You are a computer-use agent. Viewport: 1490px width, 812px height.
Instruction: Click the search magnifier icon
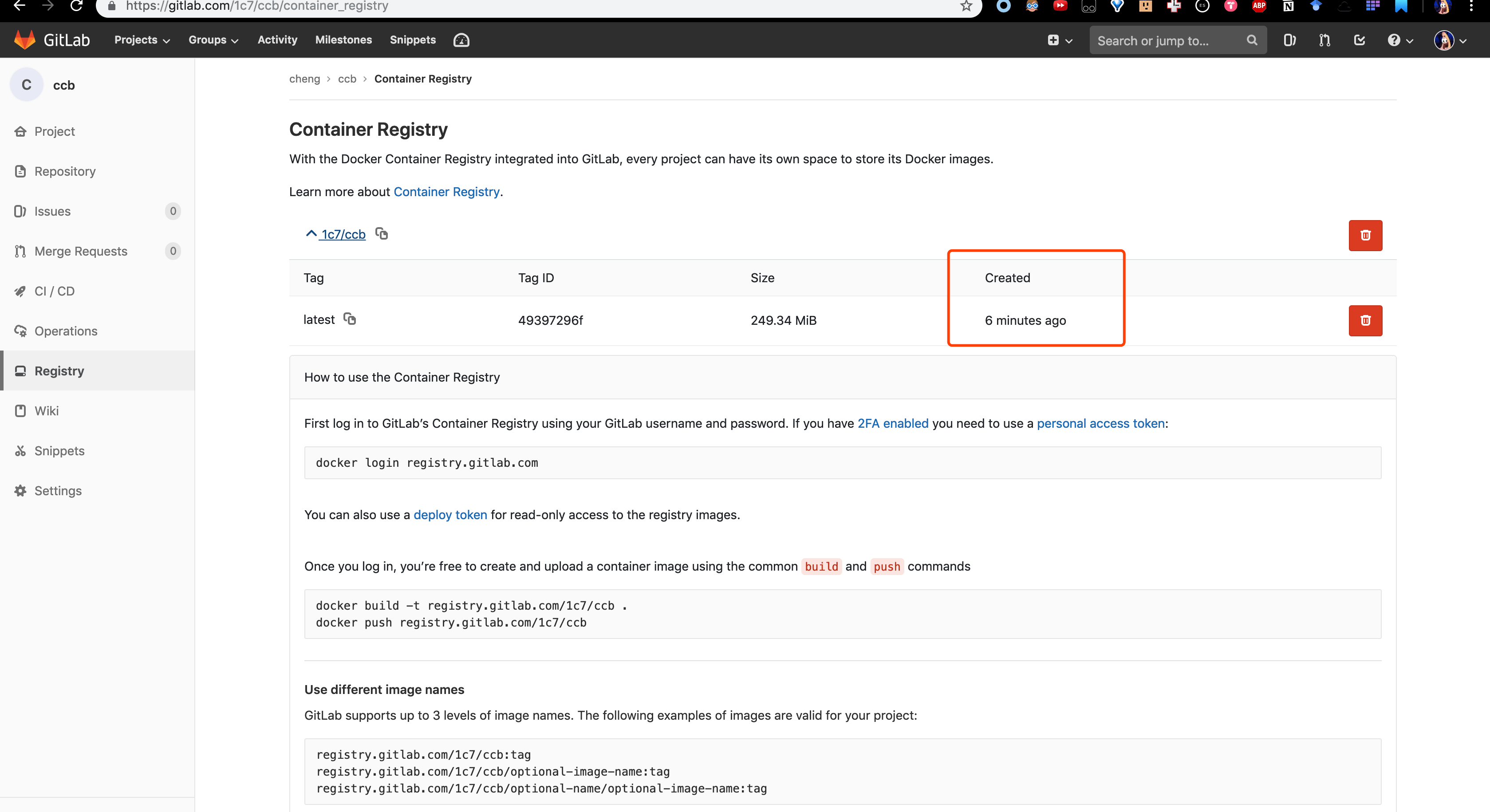click(1252, 40)
